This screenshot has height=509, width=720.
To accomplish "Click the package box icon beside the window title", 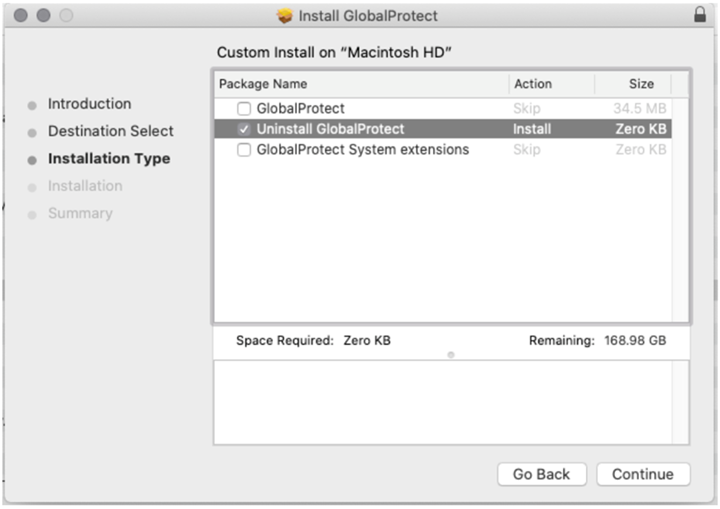I will pos(285,16).
